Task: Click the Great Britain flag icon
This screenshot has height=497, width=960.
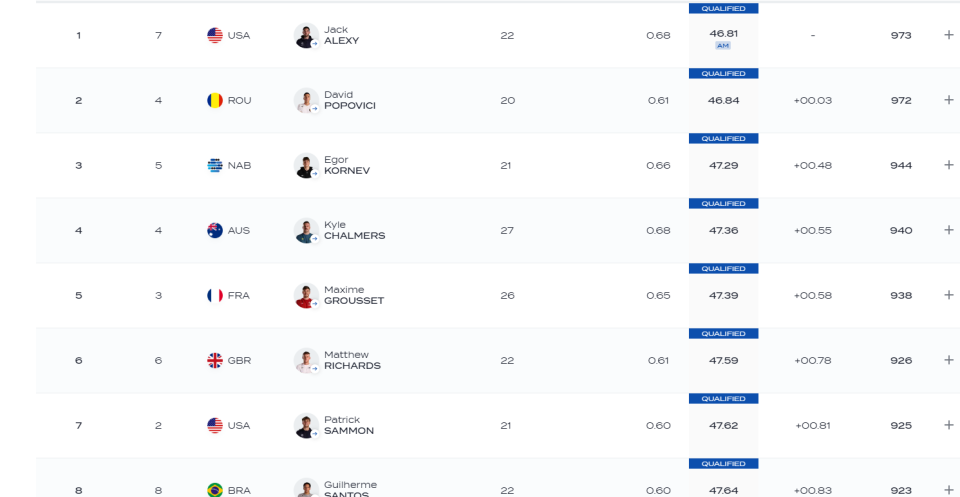Action: [x=215, y=361]
